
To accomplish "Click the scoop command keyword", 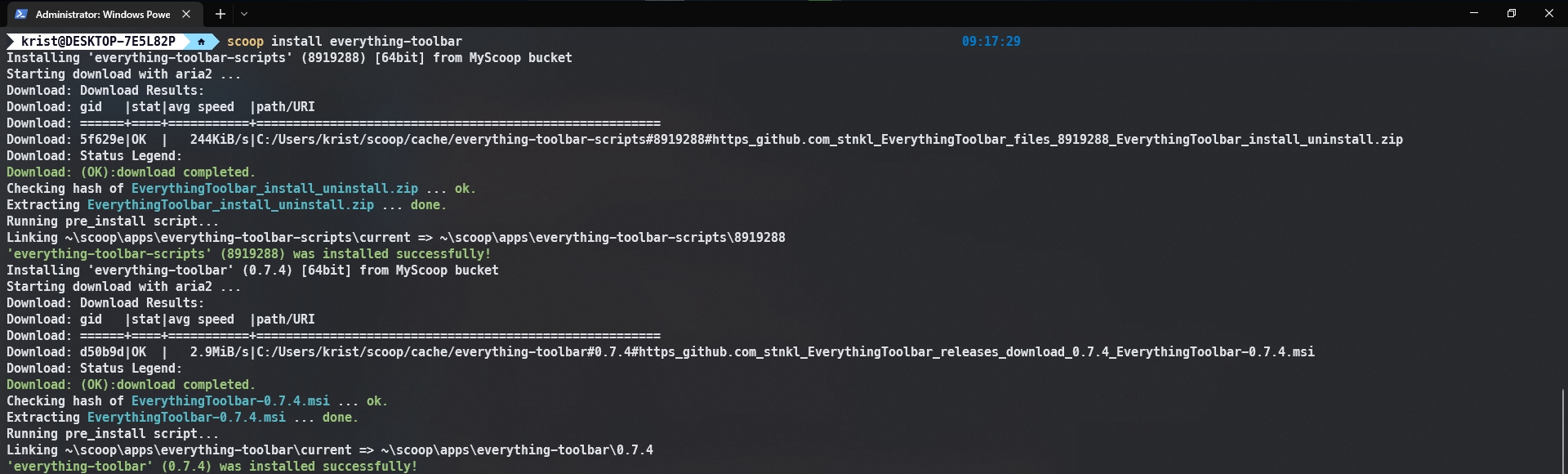I will click(x=247, y=41).
